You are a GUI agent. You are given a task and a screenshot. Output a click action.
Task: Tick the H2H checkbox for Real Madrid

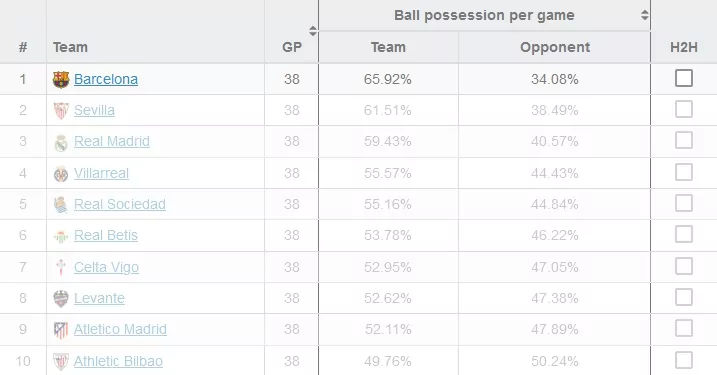point(684,140)
